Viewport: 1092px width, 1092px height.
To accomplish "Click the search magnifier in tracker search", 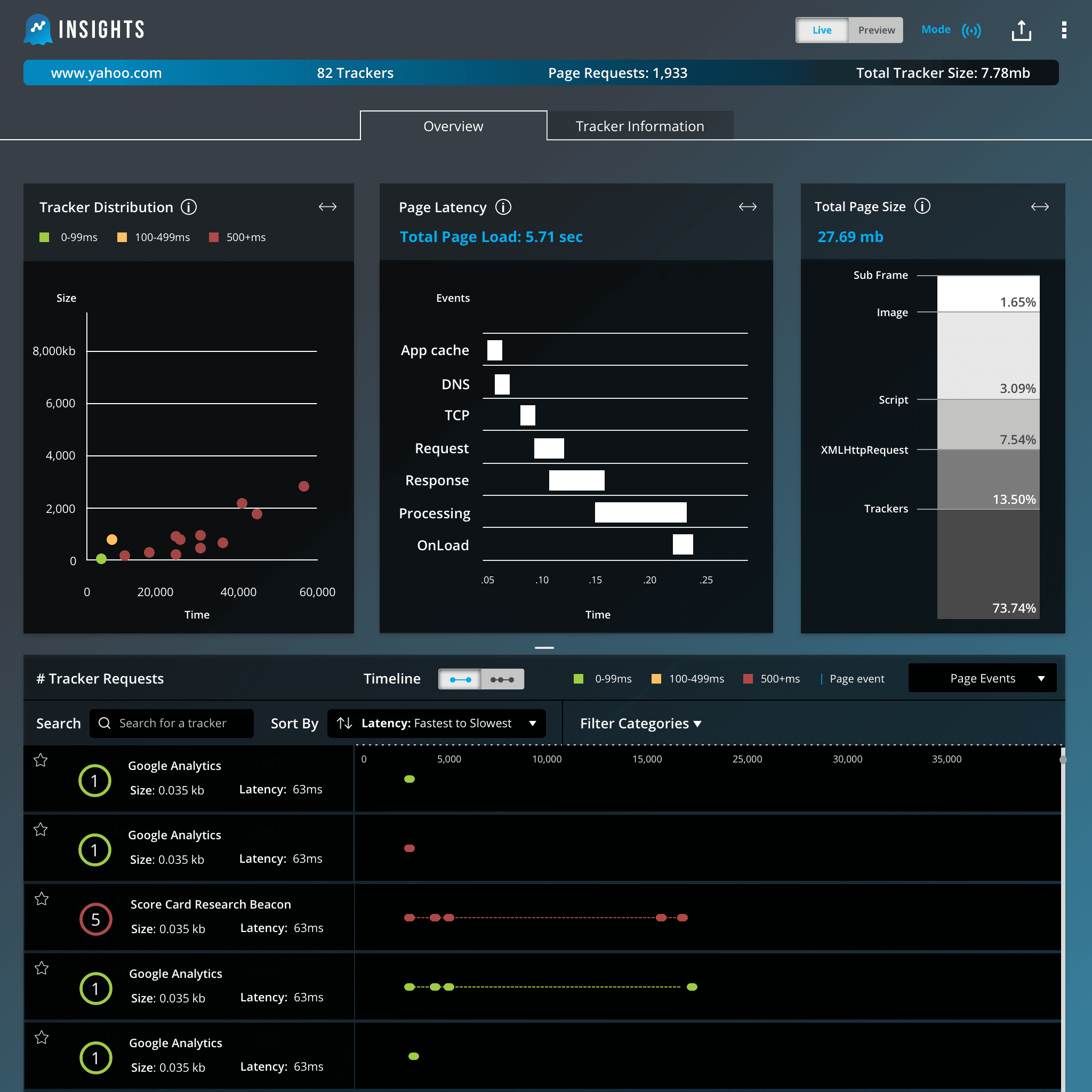I will [104, 723].
